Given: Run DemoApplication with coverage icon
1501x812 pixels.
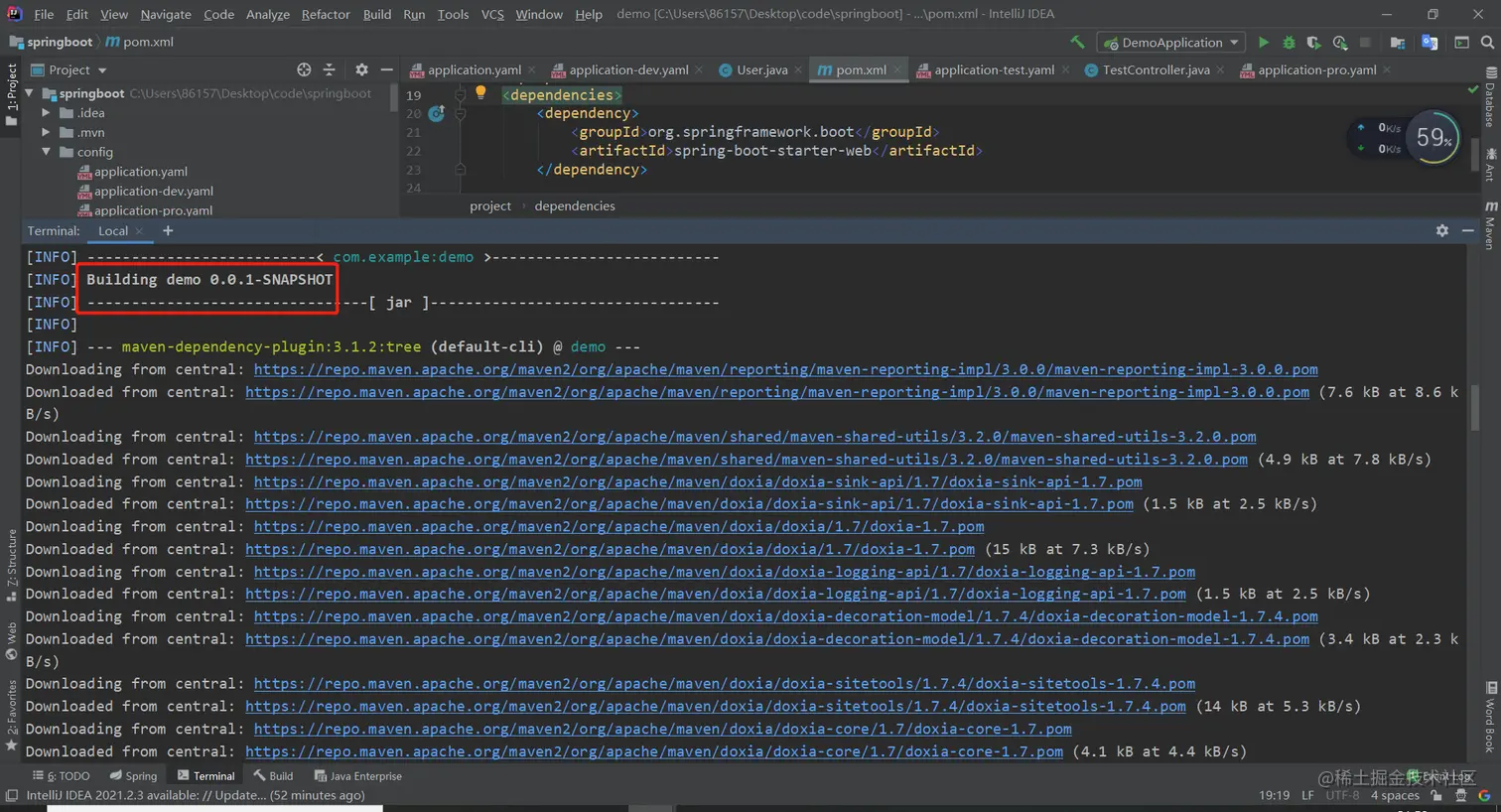Looking at the screenshot, I should [1312, 42].
